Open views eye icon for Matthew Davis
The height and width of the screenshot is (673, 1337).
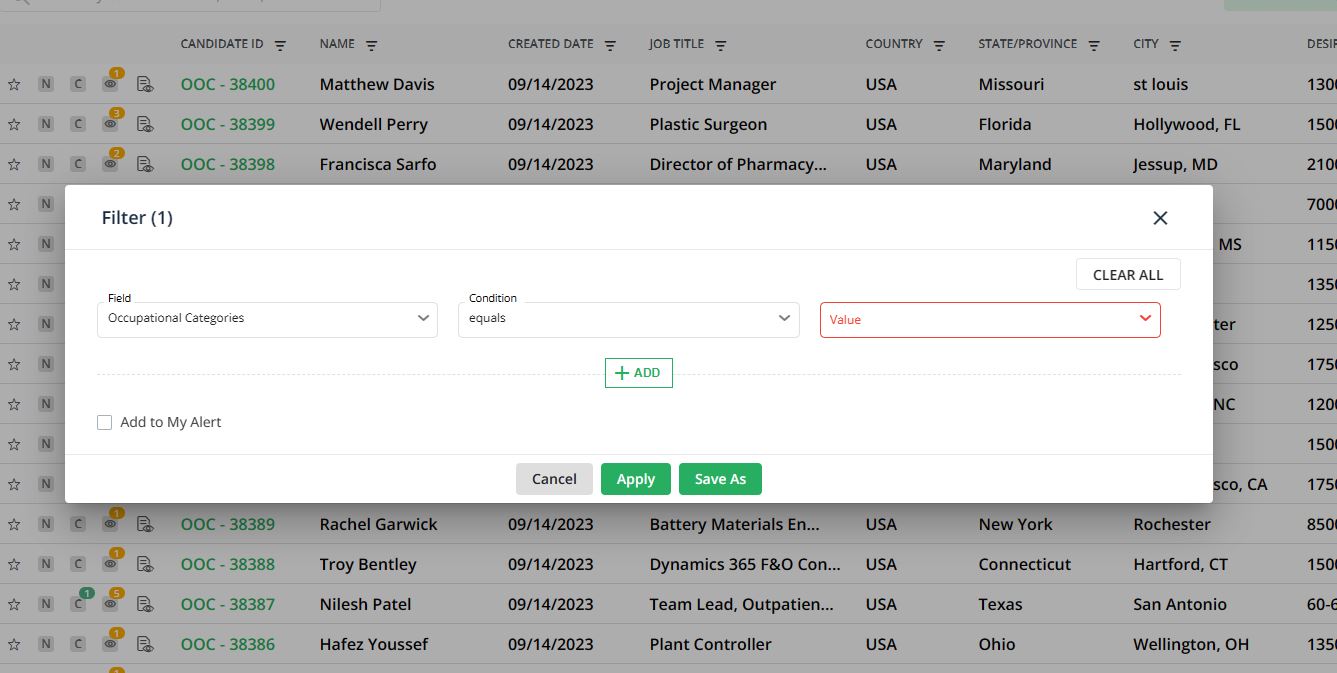tap(110, 85)
